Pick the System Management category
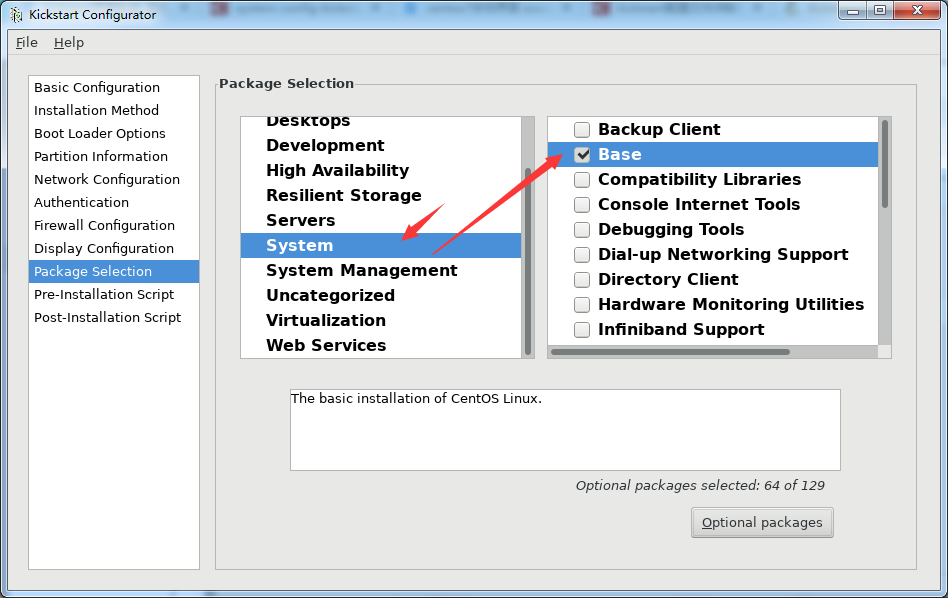This screenshot has width=948, height=598. click(x=381, y=270)
